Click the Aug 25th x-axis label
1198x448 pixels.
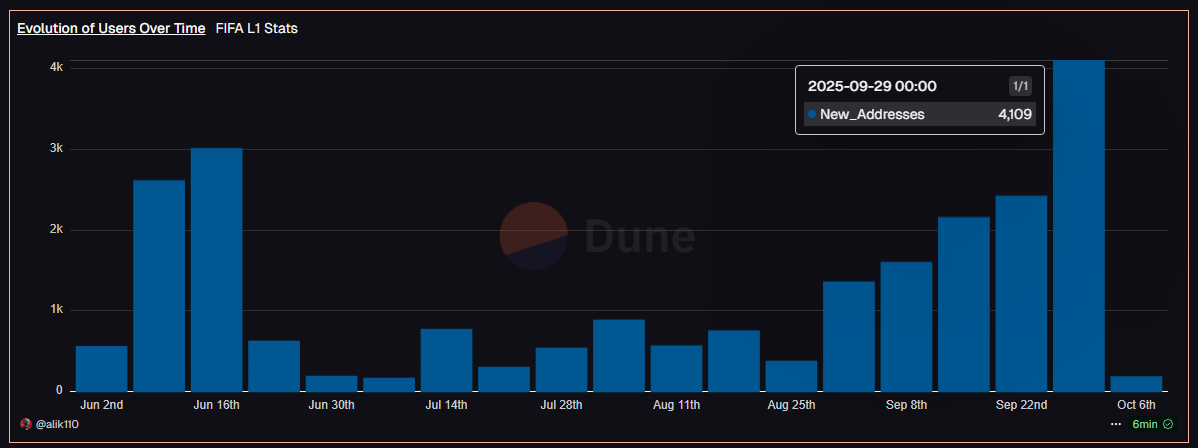(792, 404)
